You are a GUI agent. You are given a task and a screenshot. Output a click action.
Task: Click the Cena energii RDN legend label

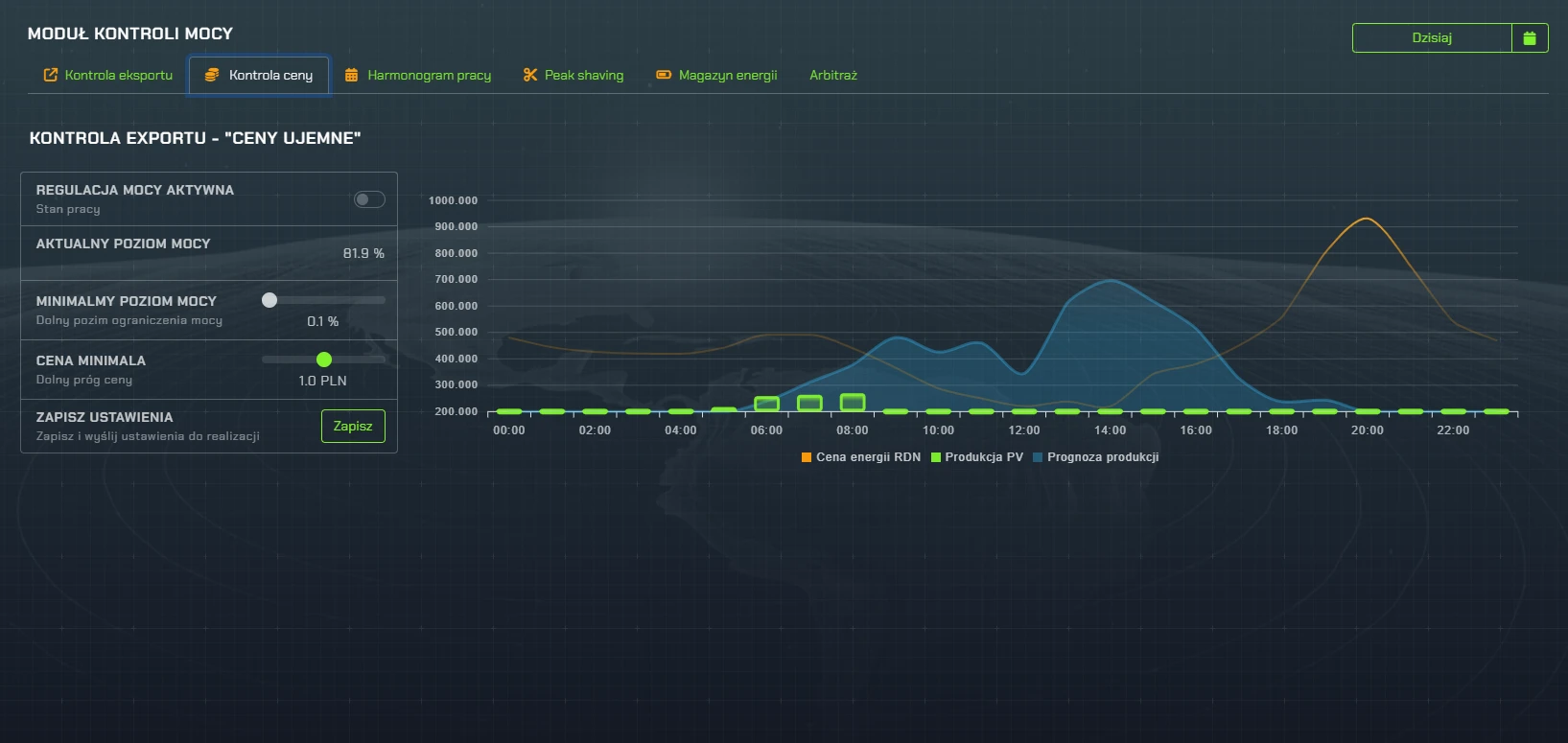tap(868, 457)
